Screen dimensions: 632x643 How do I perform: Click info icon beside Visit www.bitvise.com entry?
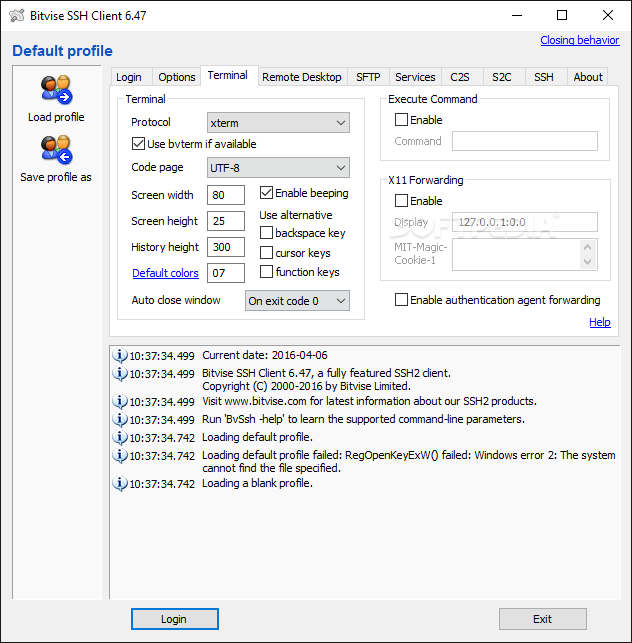[x=120, y=401]
